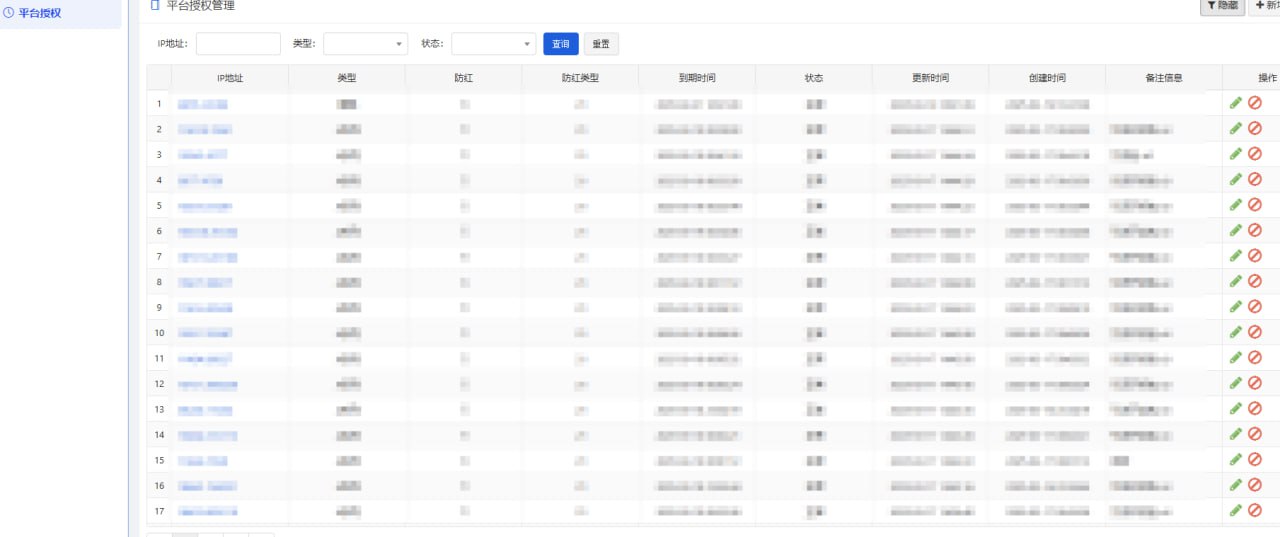Click the red ban icon in row 15
The image size is (1280, 537).
click(1254, 459)
